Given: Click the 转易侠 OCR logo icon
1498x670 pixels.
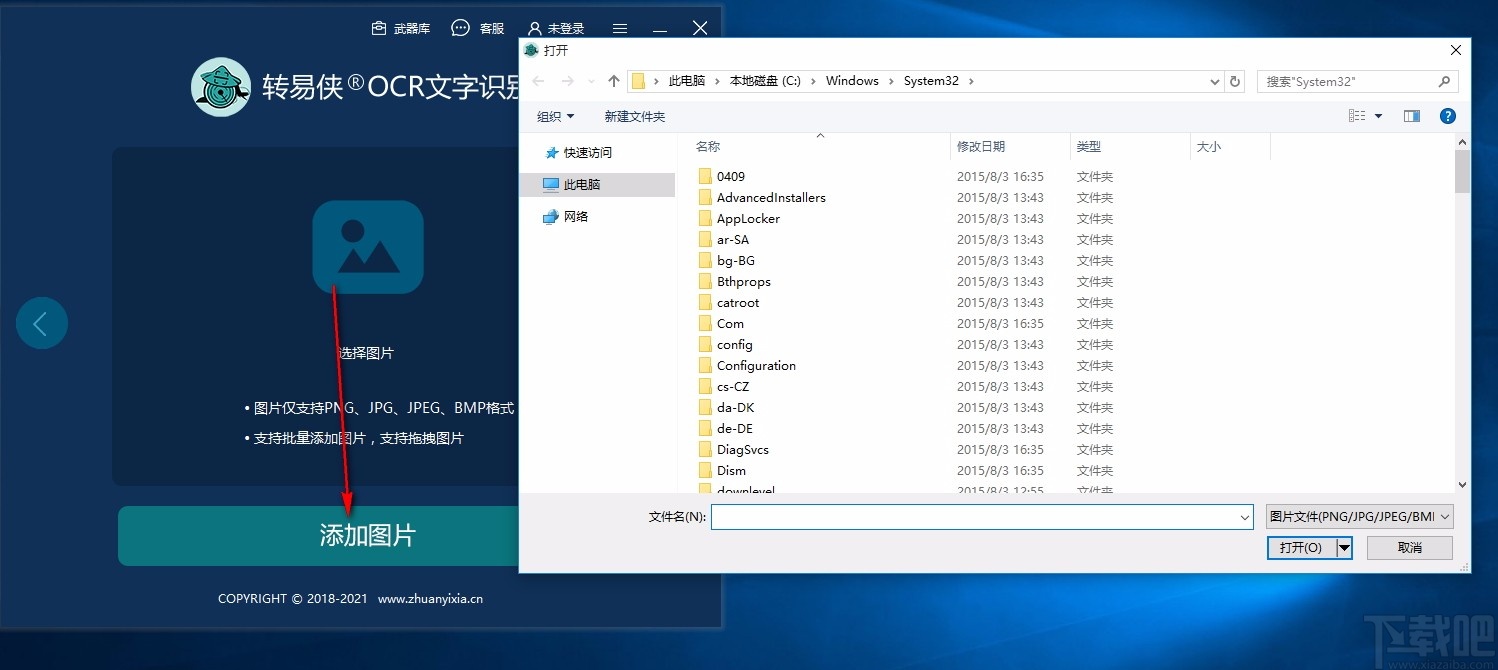Looking at the screenshot, I should pos(220,87).
